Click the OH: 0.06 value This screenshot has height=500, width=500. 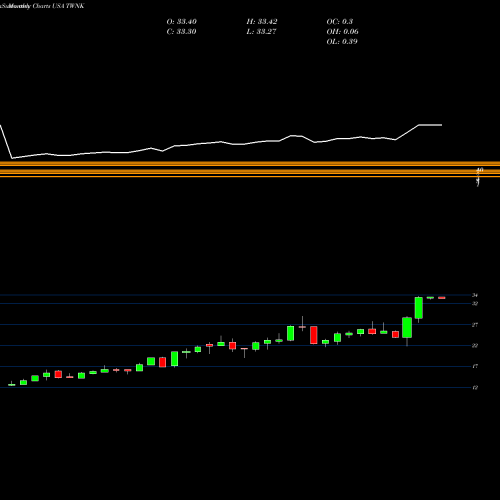(342, 32)
